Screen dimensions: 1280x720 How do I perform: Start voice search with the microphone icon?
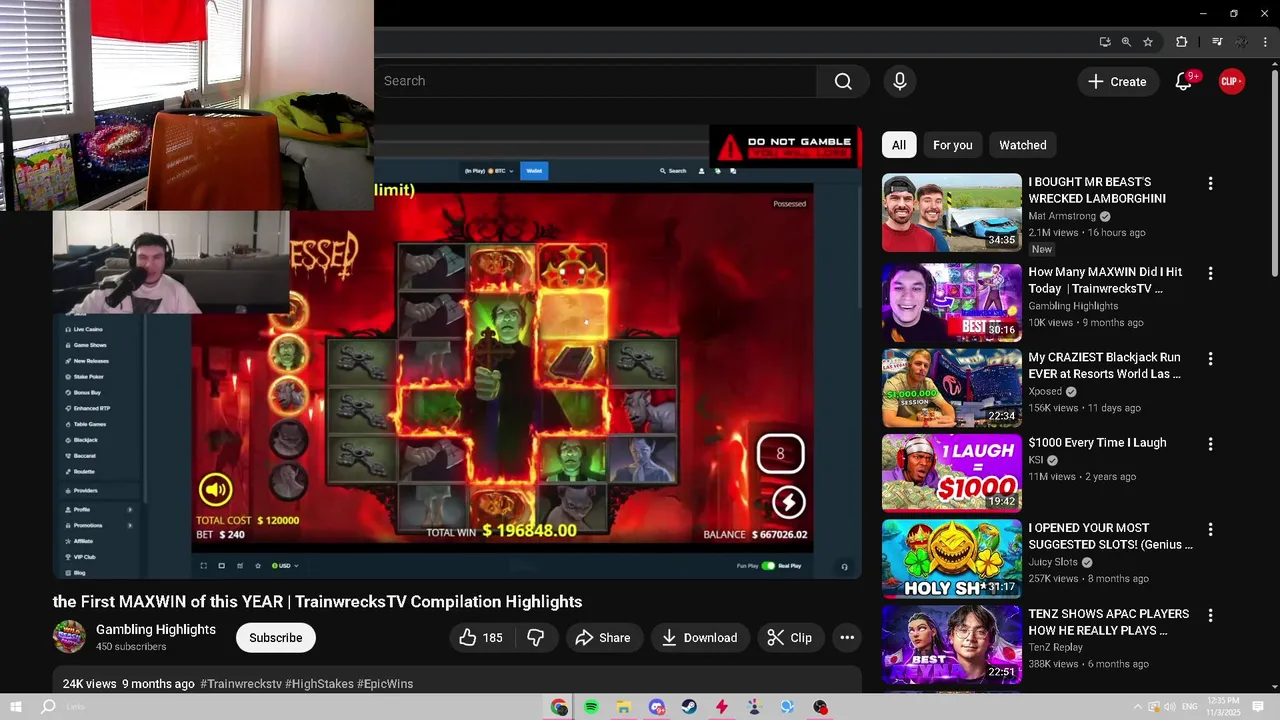(900, 81)
